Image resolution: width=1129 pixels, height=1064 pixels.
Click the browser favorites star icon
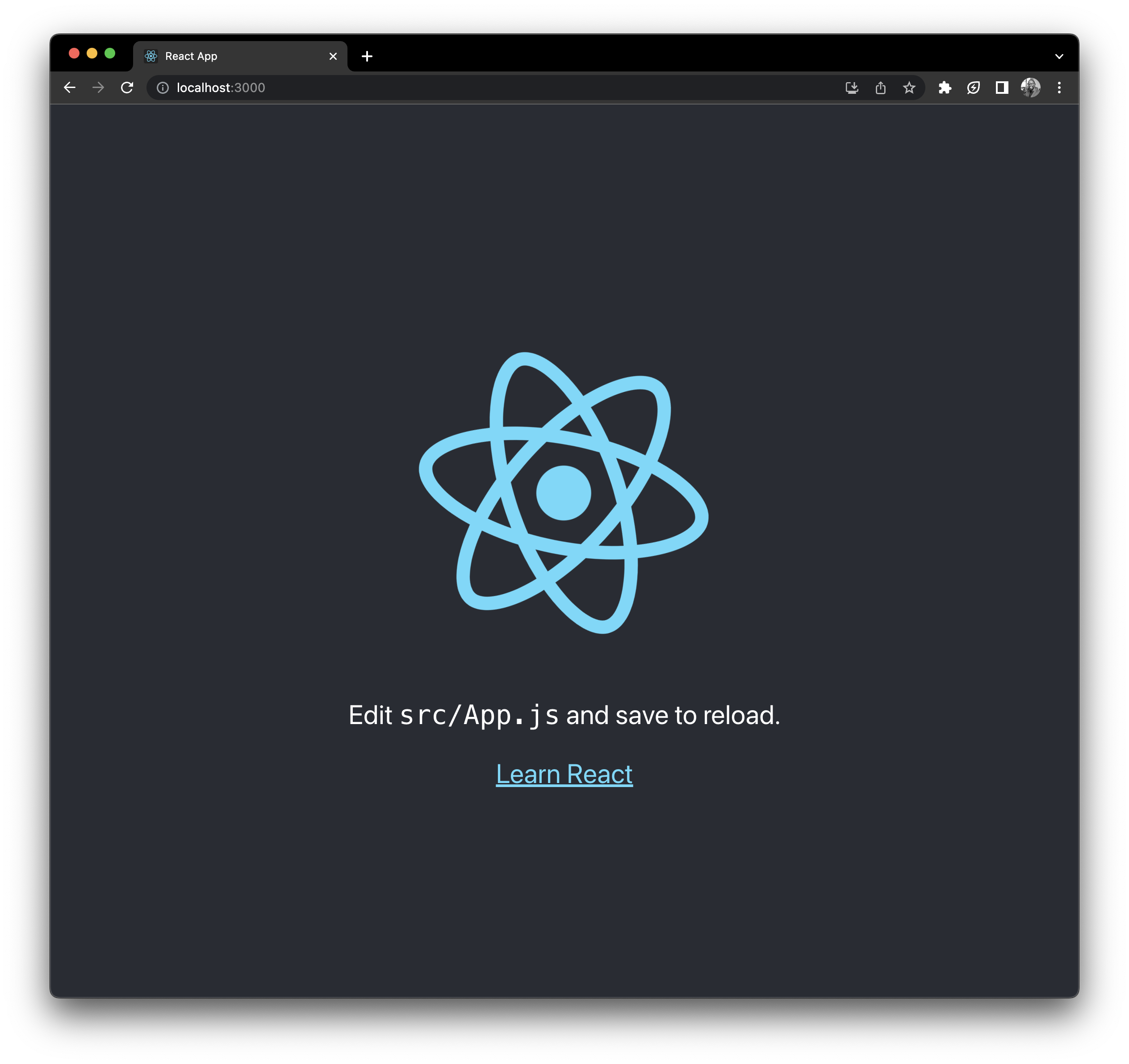click(909, 87)
